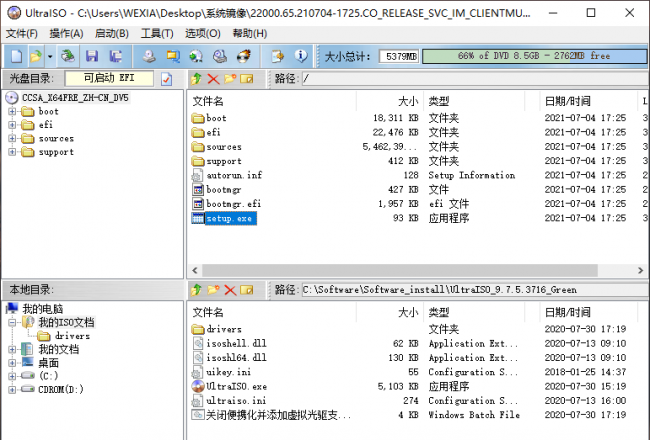The height and width of the screenshot is (440, 650).
Task: Click the properties icon in local pane toolbar
Action: coord(247,289)
